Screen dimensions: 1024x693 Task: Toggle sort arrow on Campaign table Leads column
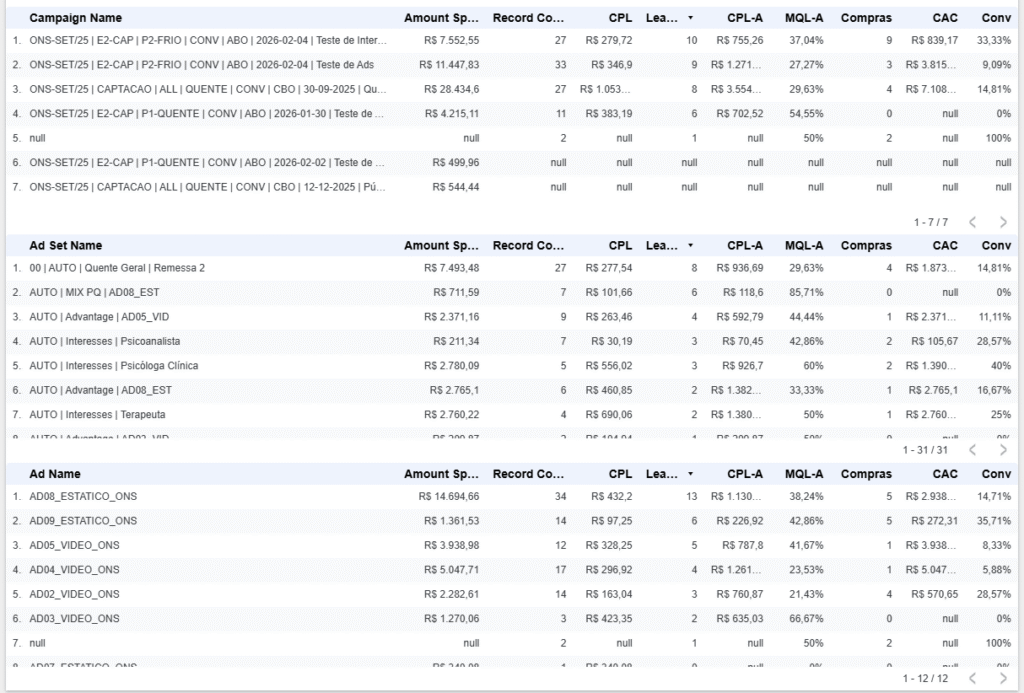point(690,18)
